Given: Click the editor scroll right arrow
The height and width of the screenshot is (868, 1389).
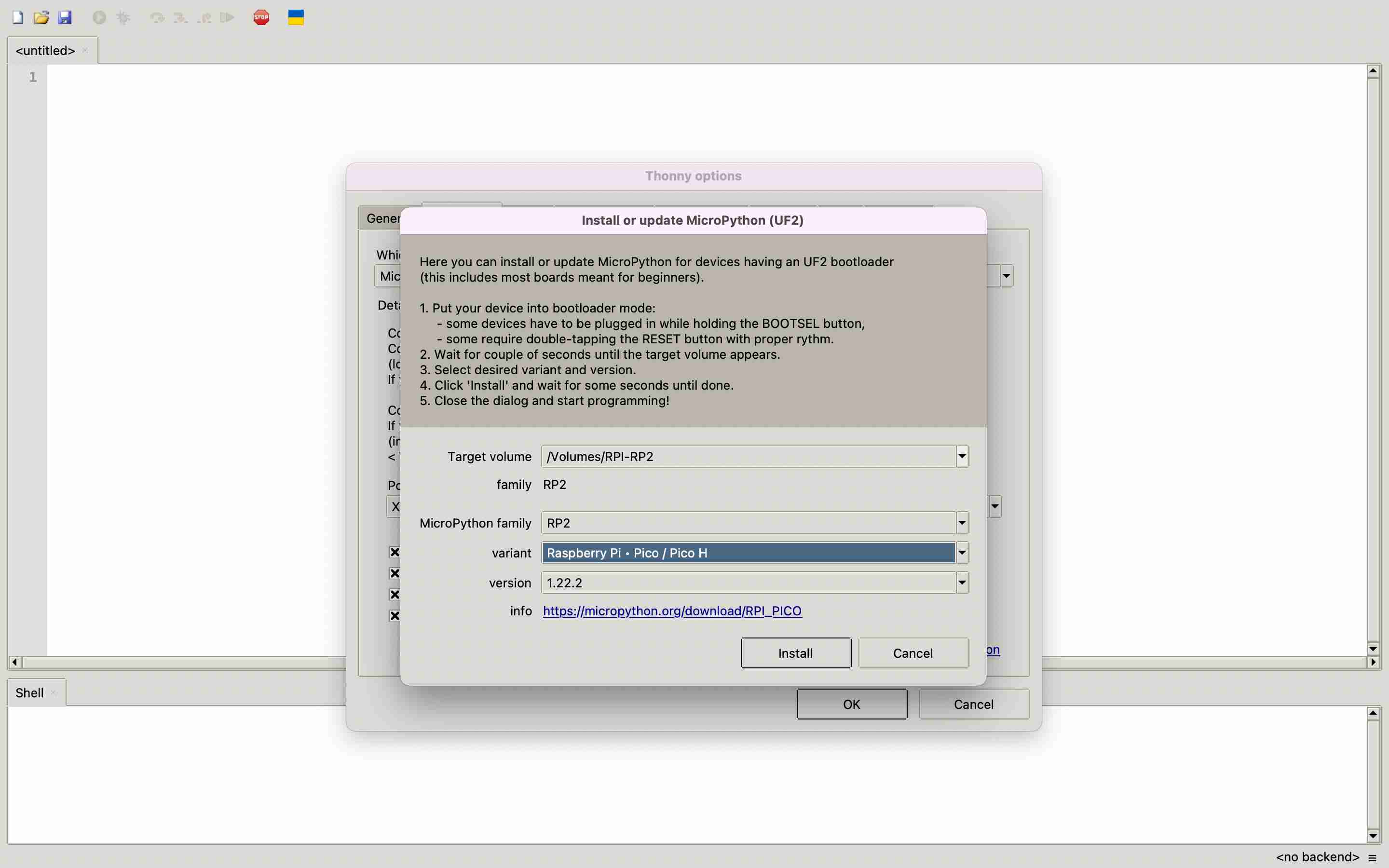Looking at the screenshot, I should [1373, 663].
